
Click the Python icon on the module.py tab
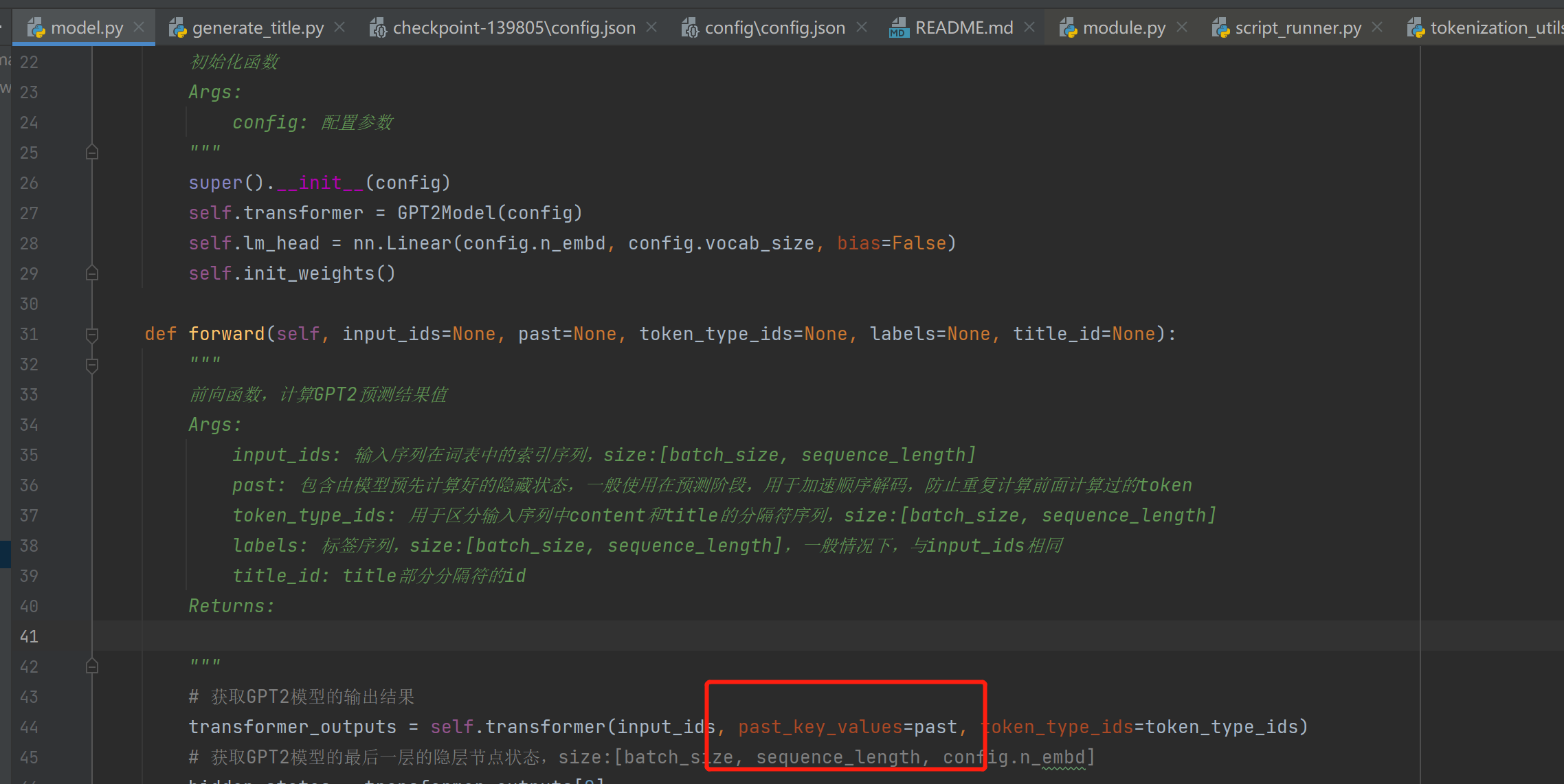point(1069,27)
